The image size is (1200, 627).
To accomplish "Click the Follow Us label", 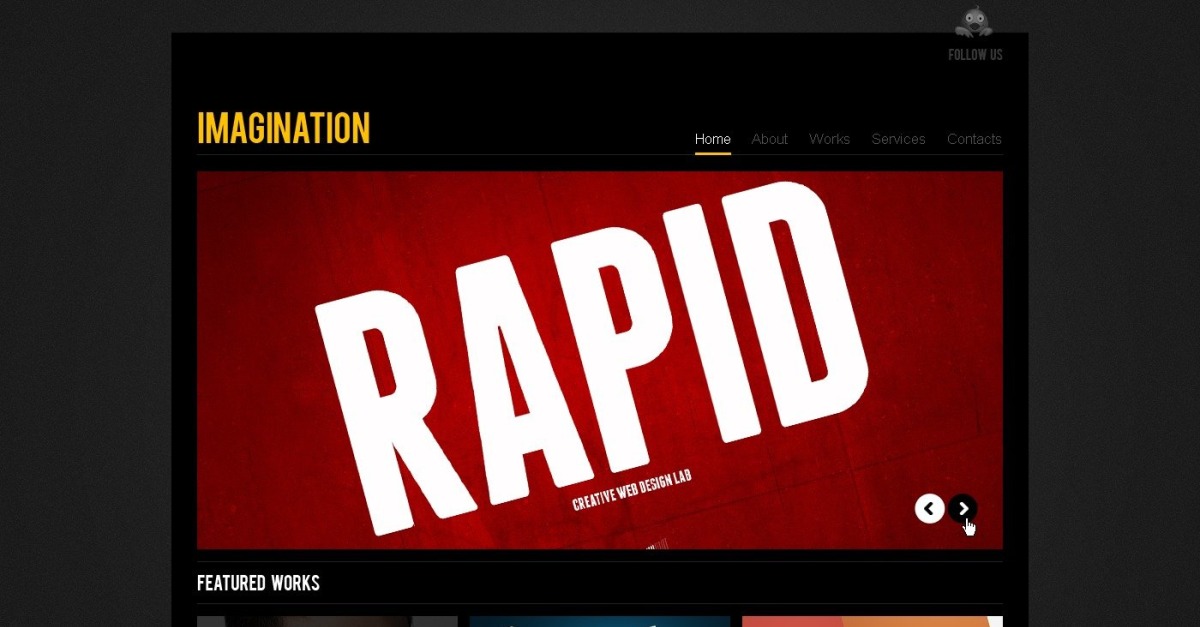I will 975,55.
